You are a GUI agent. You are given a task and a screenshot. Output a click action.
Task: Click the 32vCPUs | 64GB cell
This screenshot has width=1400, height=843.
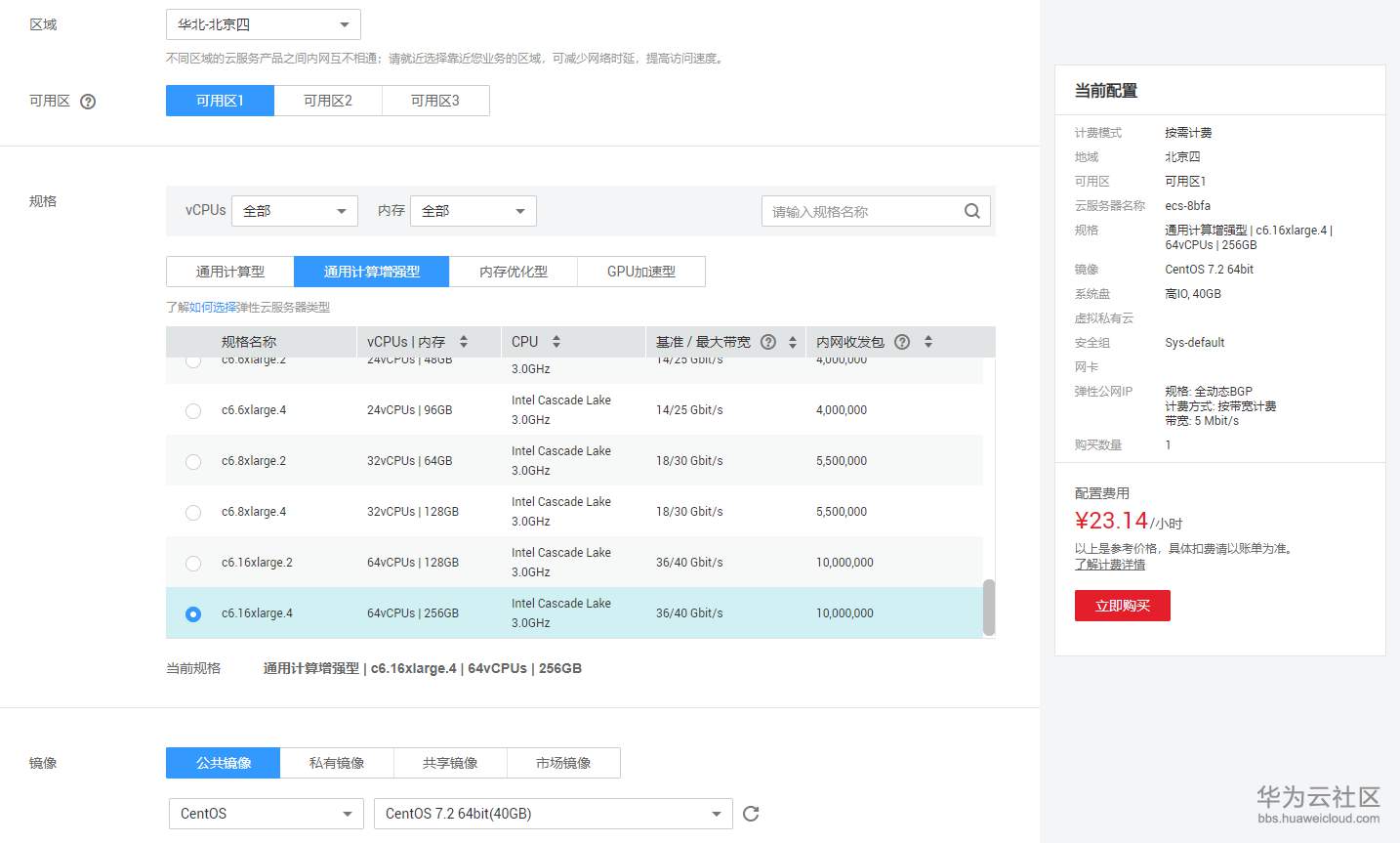(x=410, y=461)
